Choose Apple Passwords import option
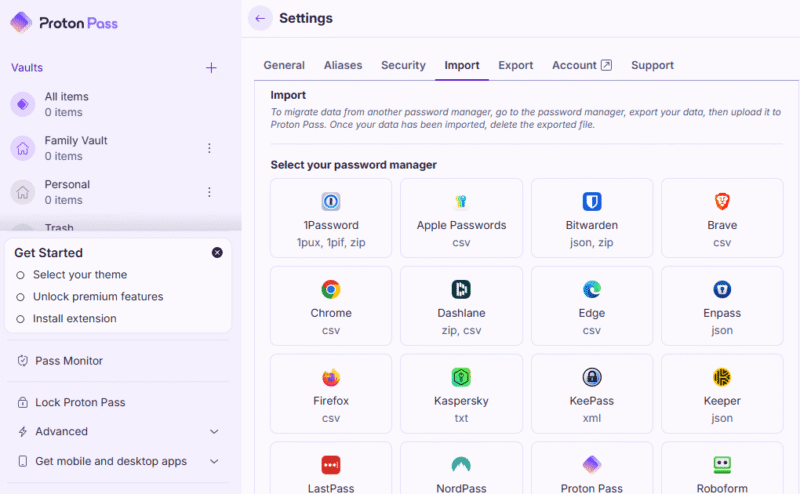 (x=461, y=218)
